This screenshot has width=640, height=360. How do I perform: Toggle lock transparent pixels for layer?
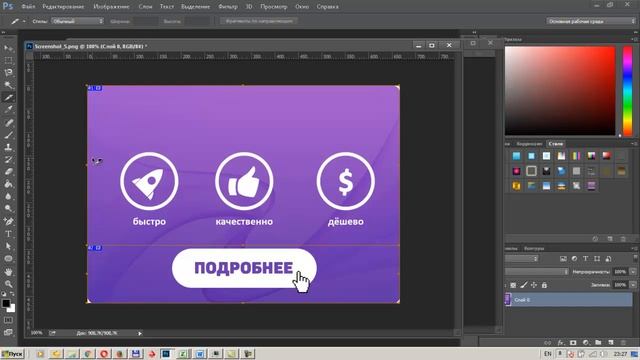pos(513,285)
